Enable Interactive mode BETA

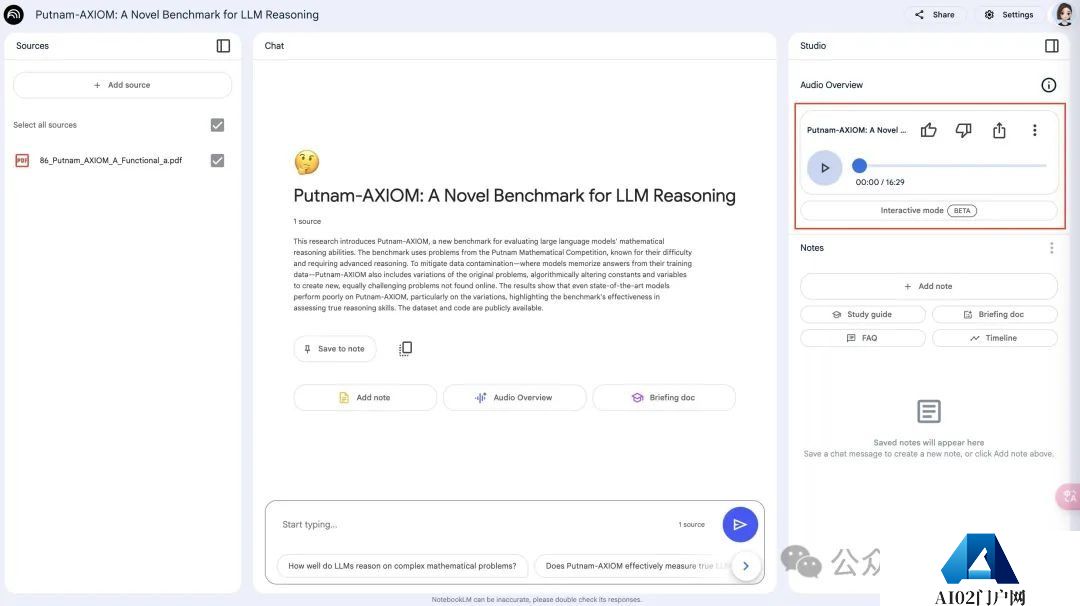(928, 211)
